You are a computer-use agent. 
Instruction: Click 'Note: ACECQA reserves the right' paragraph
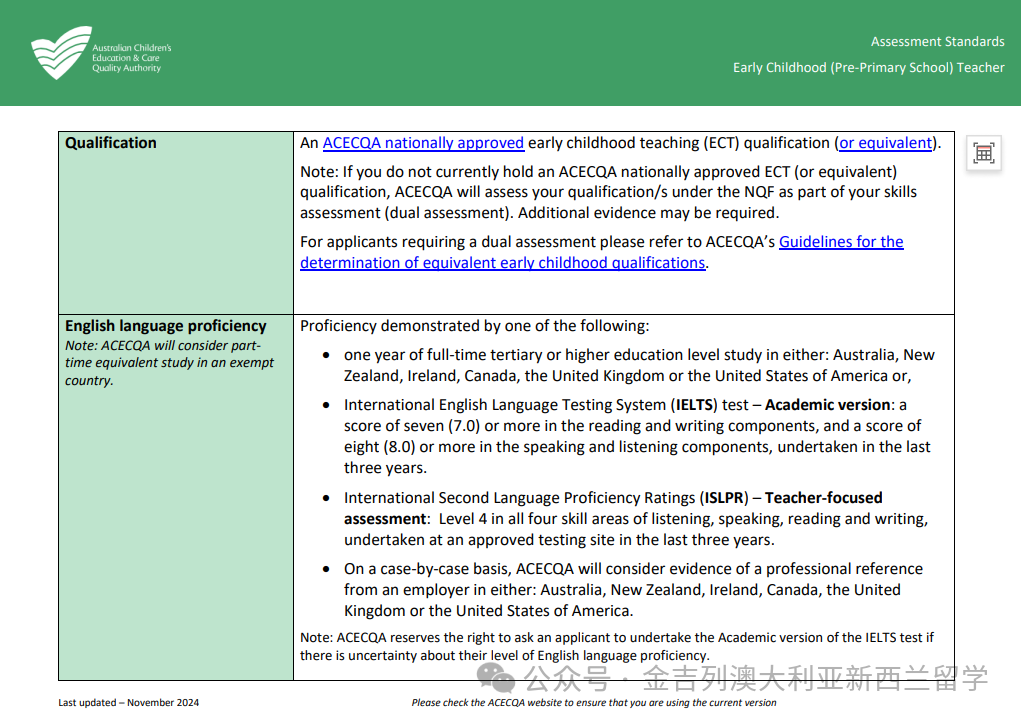point(617,646)
